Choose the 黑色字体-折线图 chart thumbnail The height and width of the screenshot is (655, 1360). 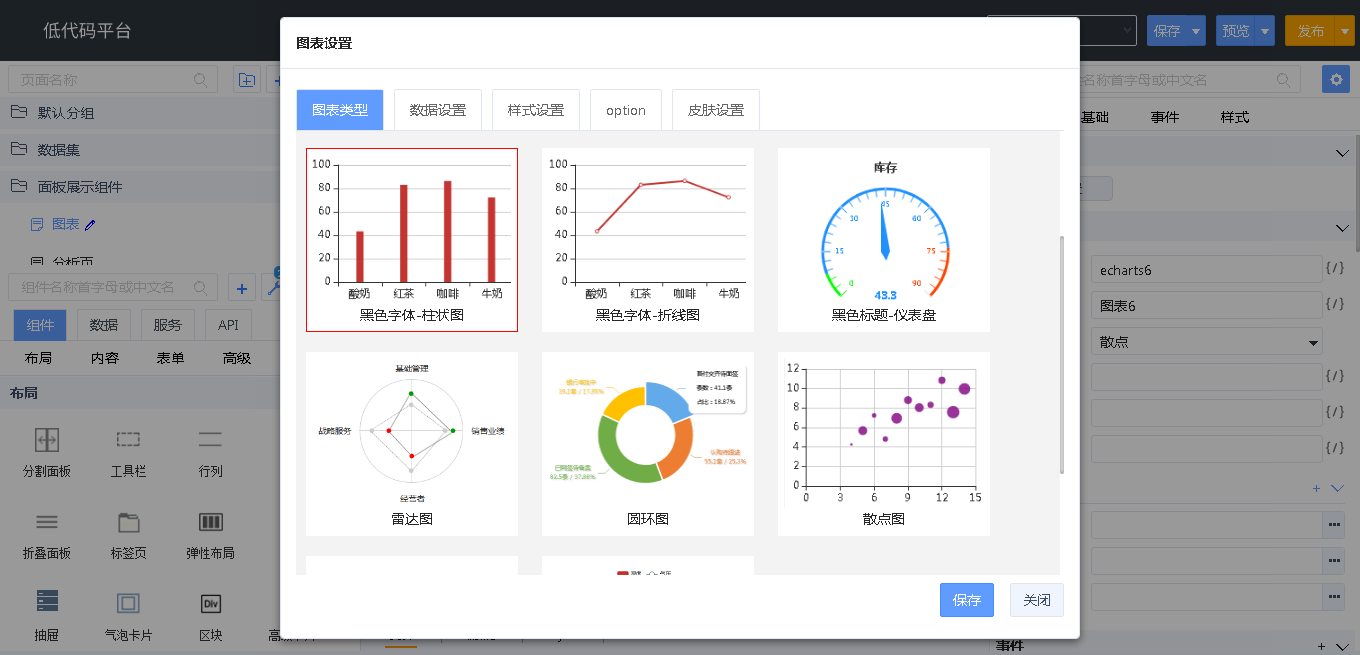648,240
